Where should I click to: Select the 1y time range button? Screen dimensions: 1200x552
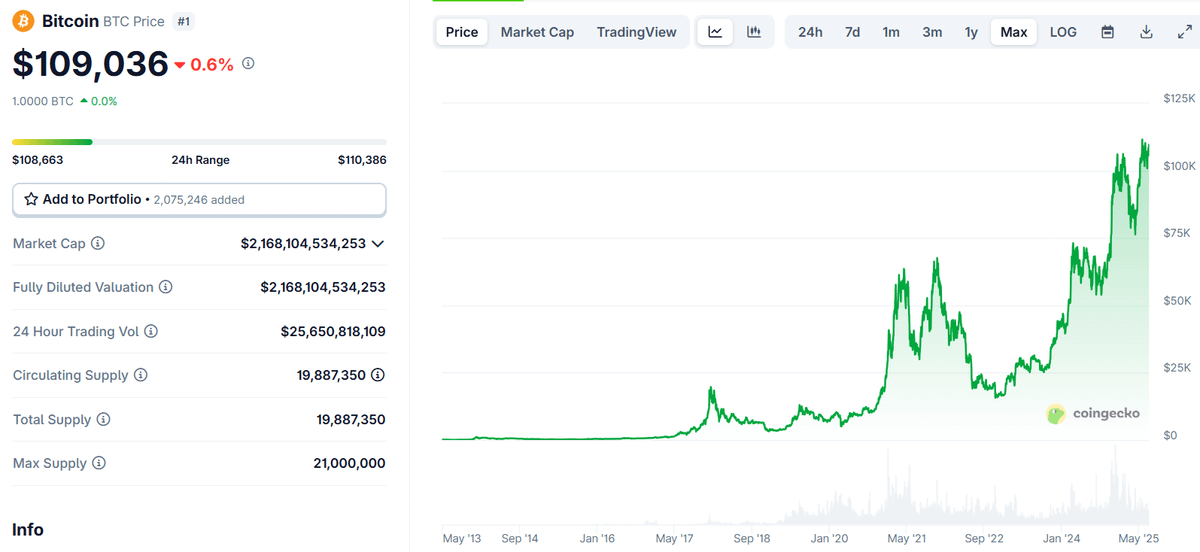pyautogui.click(x=971, y=32)
